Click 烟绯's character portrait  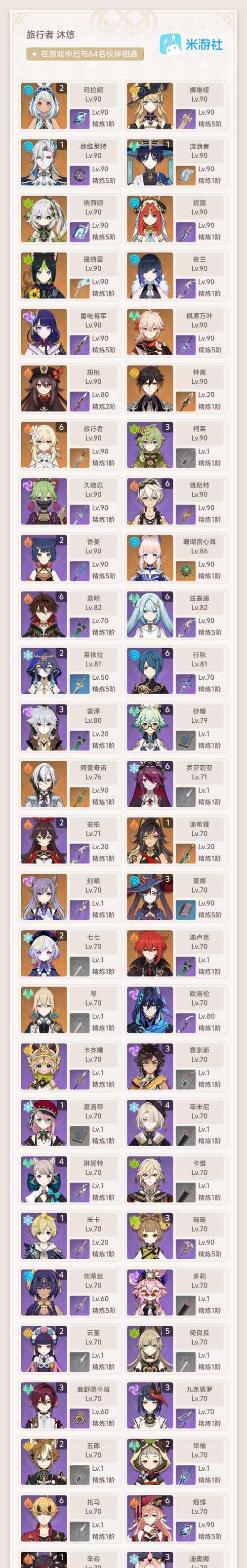point(150,1518)
